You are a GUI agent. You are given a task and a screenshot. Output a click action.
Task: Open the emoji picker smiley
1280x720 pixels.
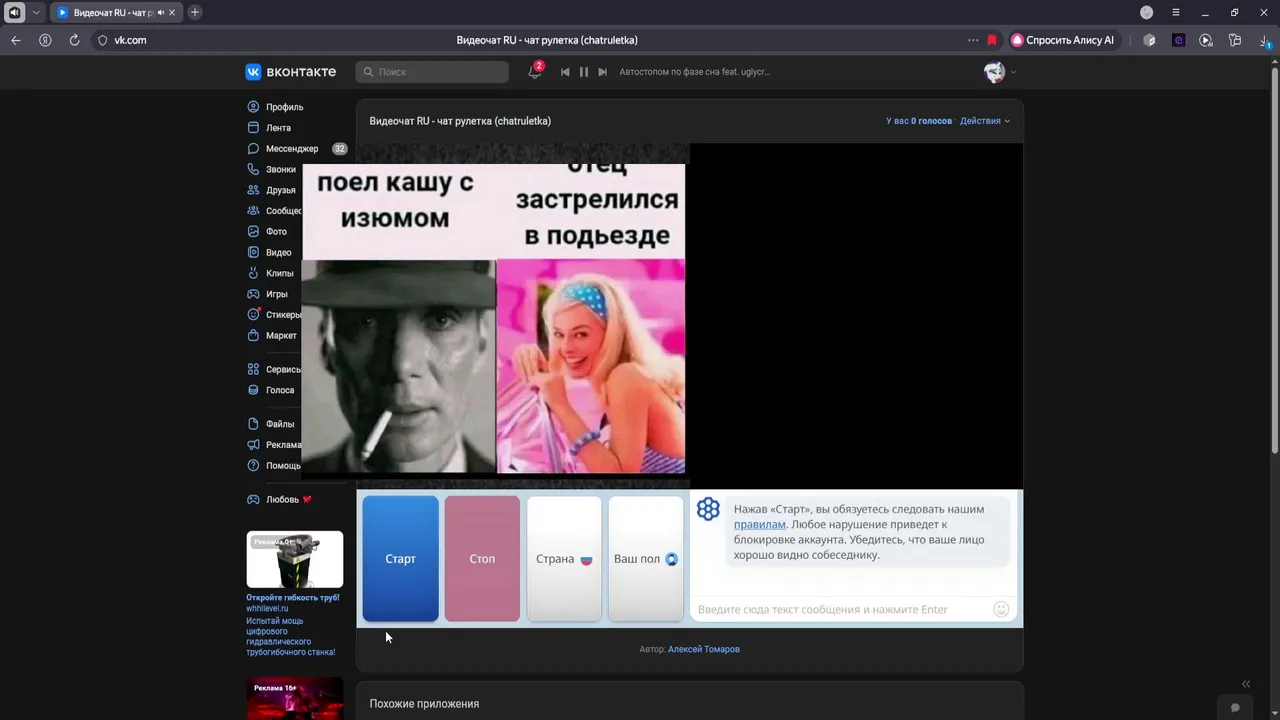(x=1001, y=609)
